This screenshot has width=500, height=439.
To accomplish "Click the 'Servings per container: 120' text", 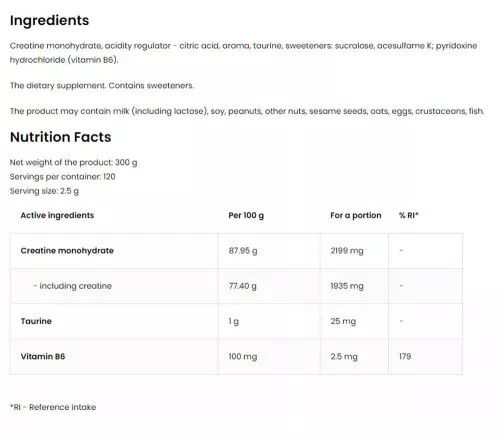I will tap(63, 177).
